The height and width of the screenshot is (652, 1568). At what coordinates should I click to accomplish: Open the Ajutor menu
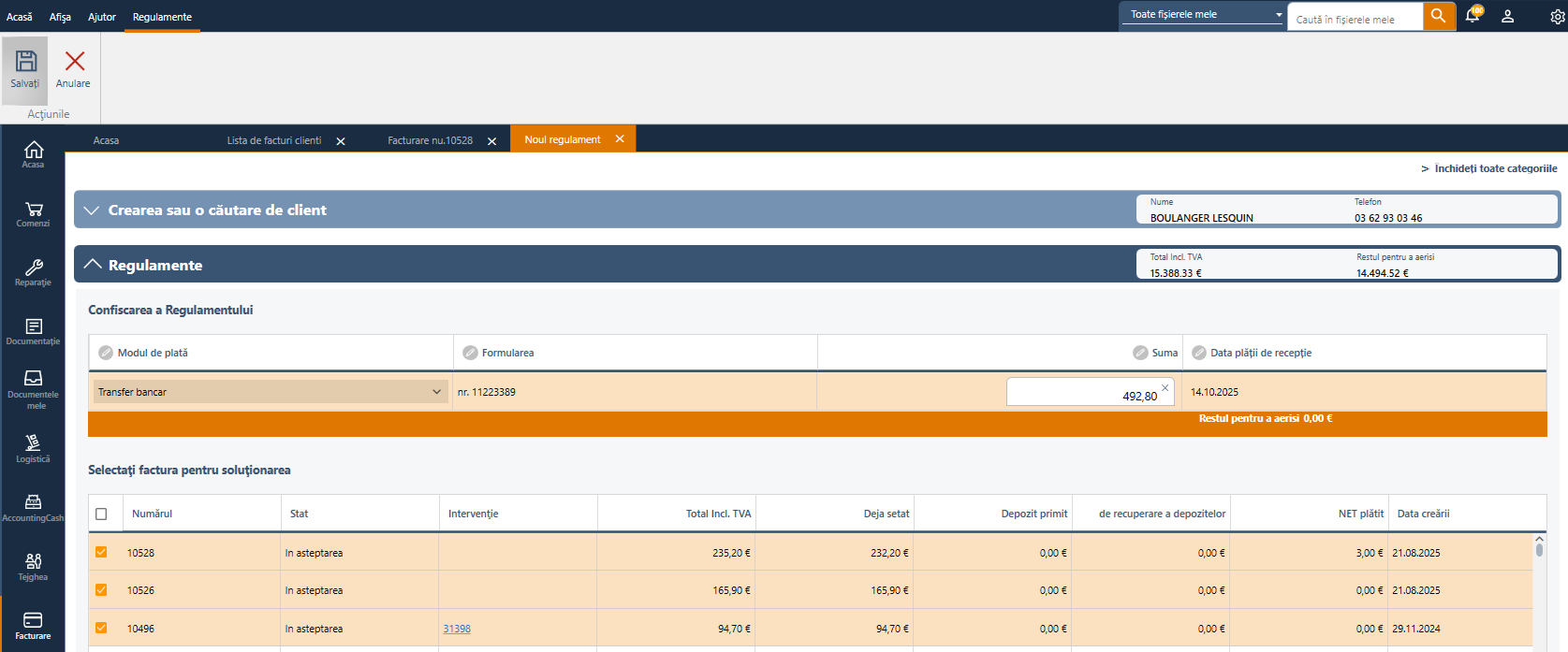tap(102, 17)
